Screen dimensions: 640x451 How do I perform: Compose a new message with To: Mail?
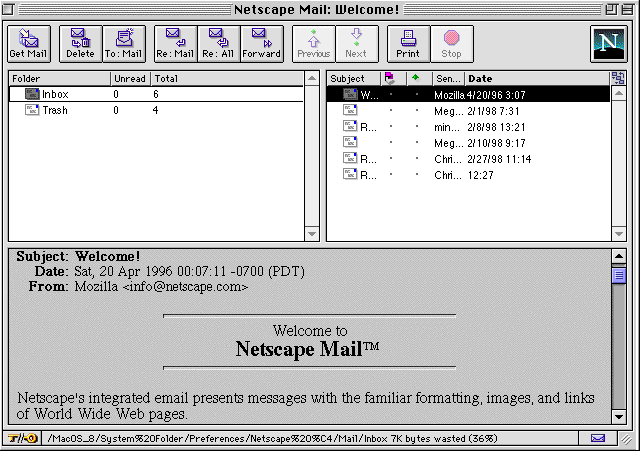coord(124,43)
